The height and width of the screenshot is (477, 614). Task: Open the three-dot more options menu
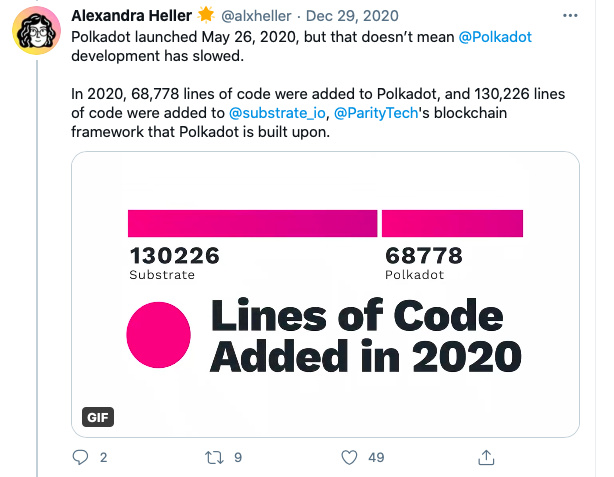(570, 16)
